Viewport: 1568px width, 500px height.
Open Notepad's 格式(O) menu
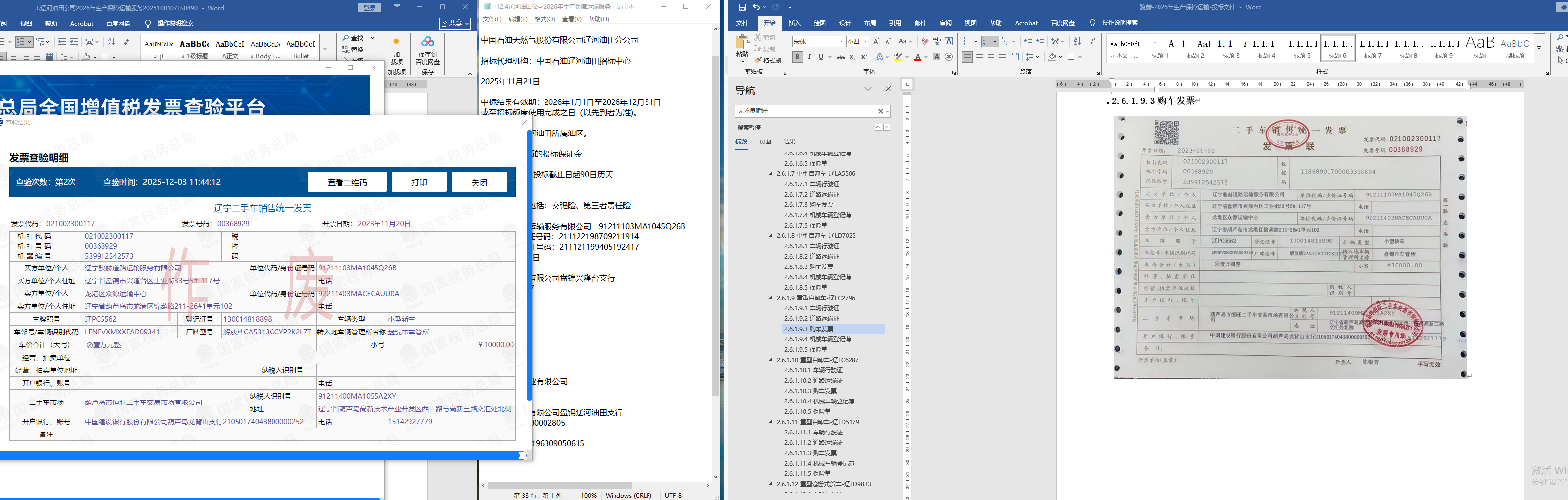pos(545,20)
